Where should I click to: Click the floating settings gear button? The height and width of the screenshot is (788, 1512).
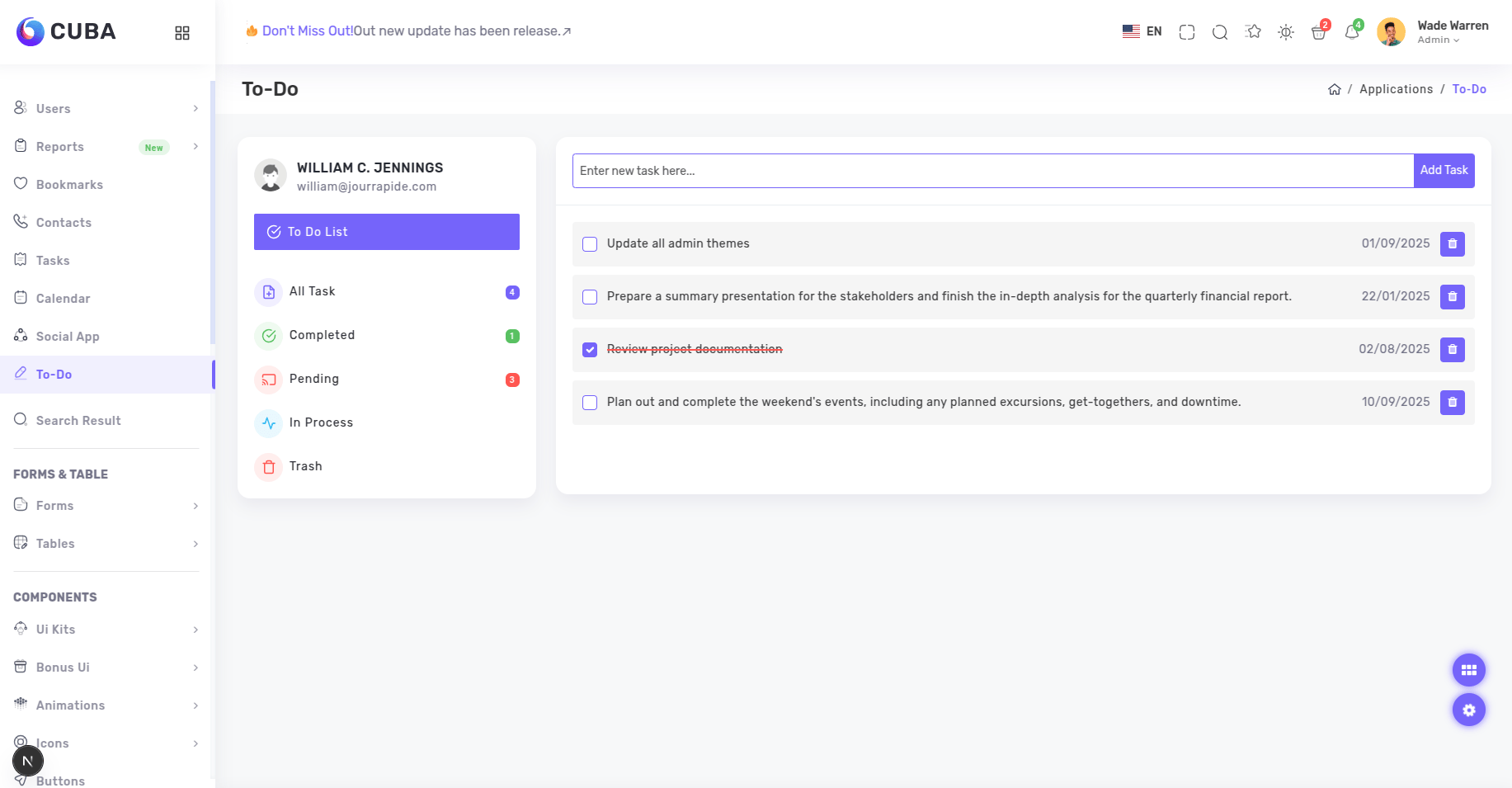click(x=1468, y=710)
